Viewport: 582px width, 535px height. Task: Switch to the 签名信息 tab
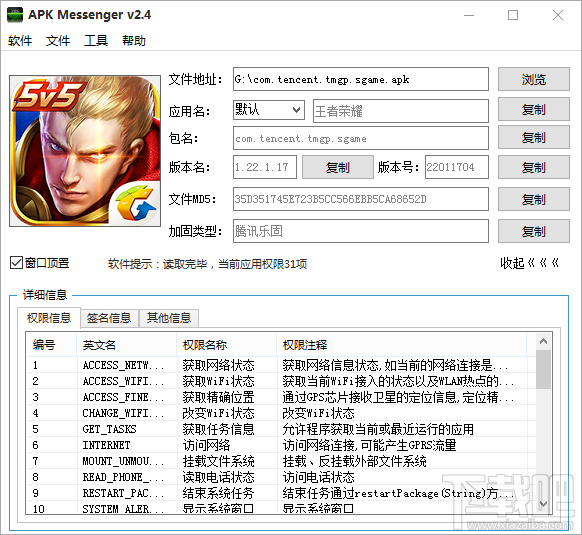[x=109, y=318]
